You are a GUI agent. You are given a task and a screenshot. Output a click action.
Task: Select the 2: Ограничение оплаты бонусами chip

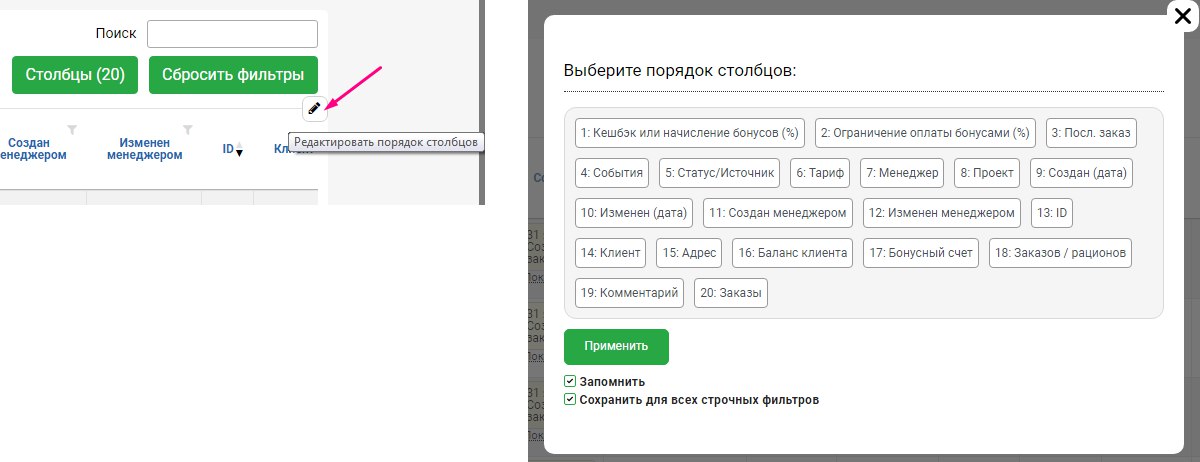(925, 133)
